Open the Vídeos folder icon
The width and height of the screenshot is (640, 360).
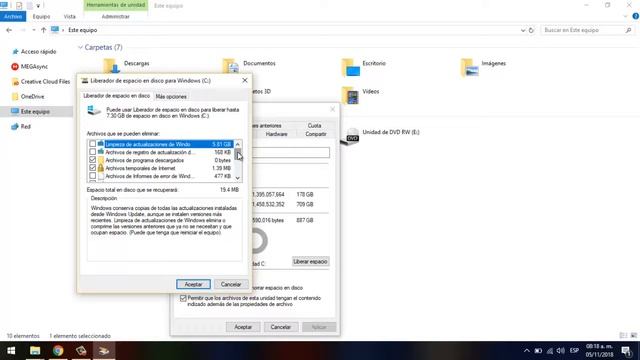tap(350, 96)
